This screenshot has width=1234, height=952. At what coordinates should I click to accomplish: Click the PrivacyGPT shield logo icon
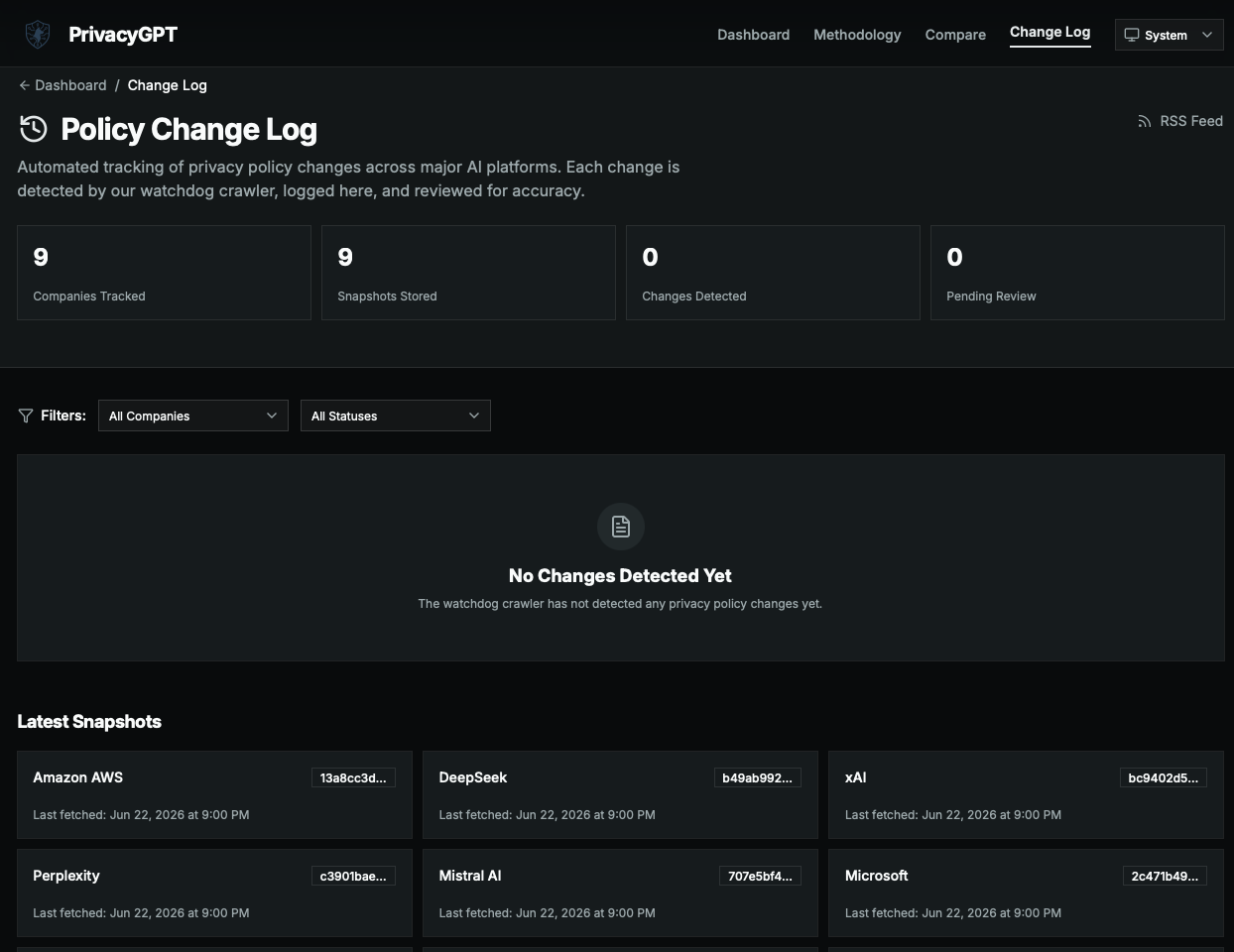(x=38, y=35)
